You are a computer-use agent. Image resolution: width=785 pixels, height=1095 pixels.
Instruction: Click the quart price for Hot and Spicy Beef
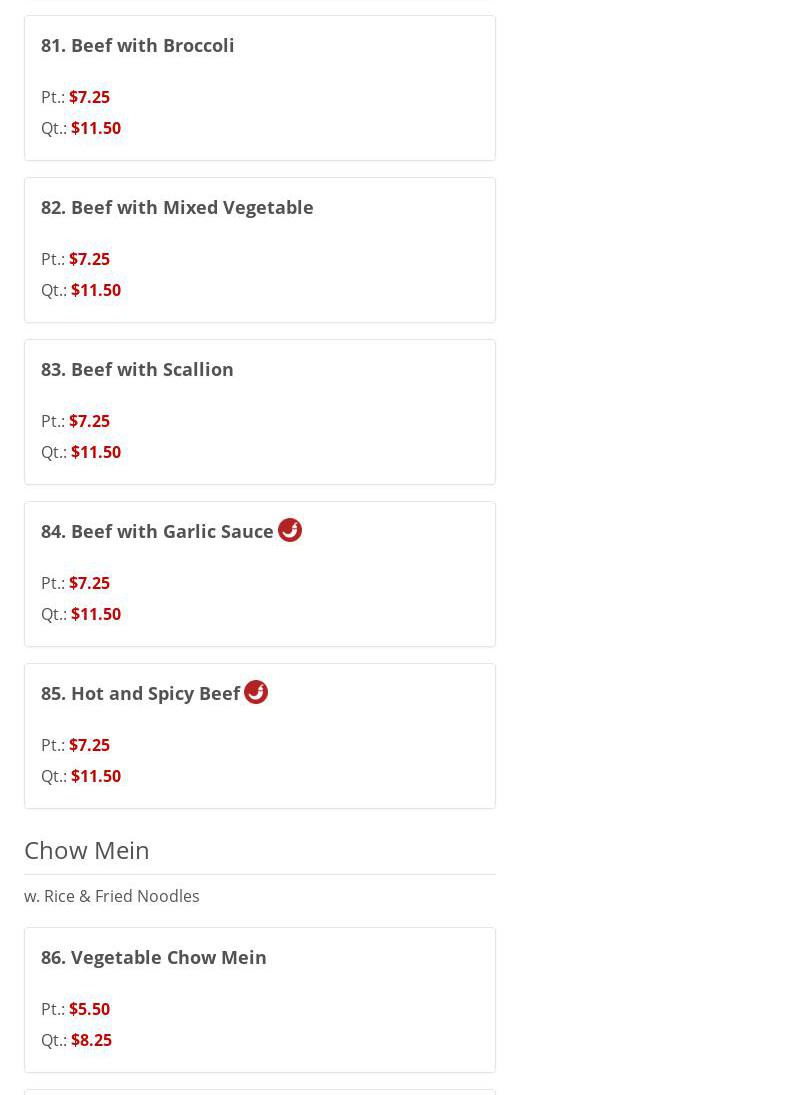click(96, 776)
